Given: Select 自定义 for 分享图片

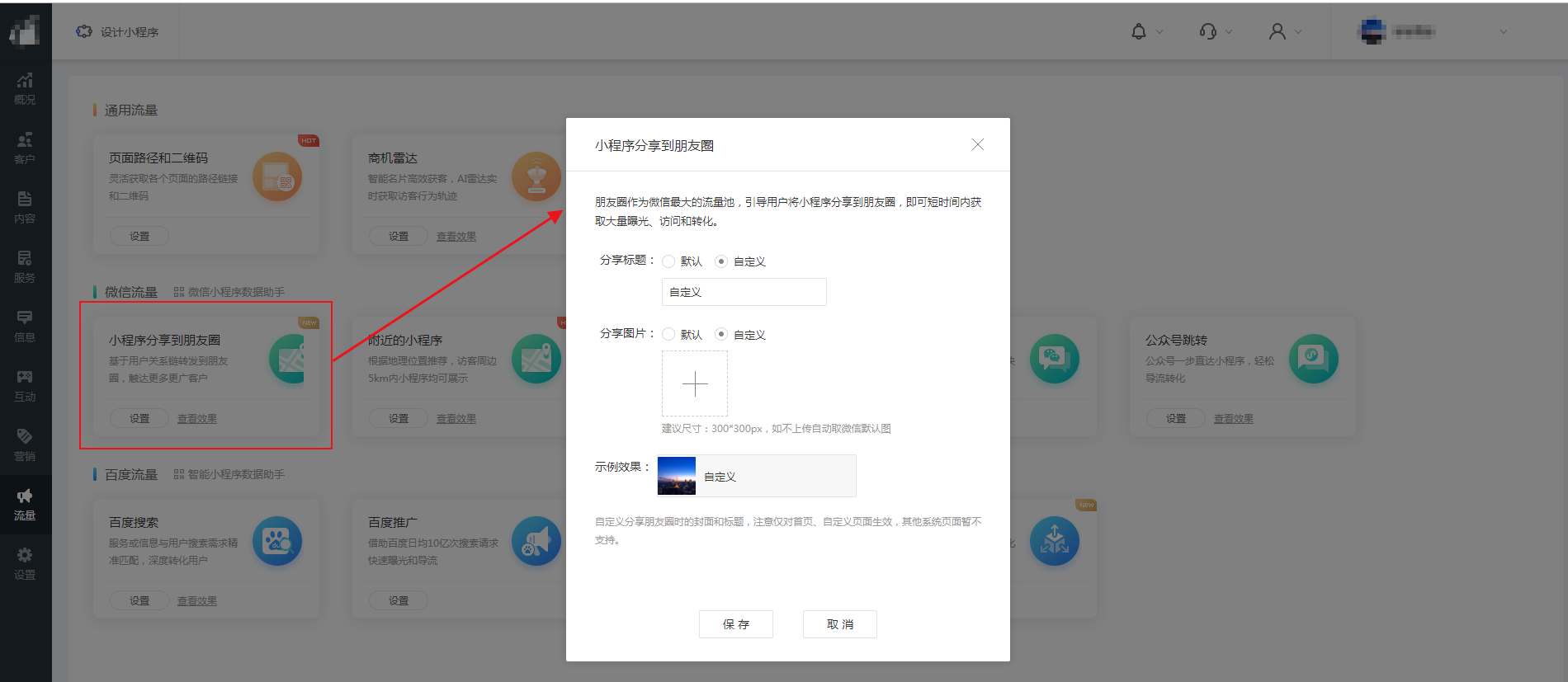Looking at the screenshot, I should (721, 335).
